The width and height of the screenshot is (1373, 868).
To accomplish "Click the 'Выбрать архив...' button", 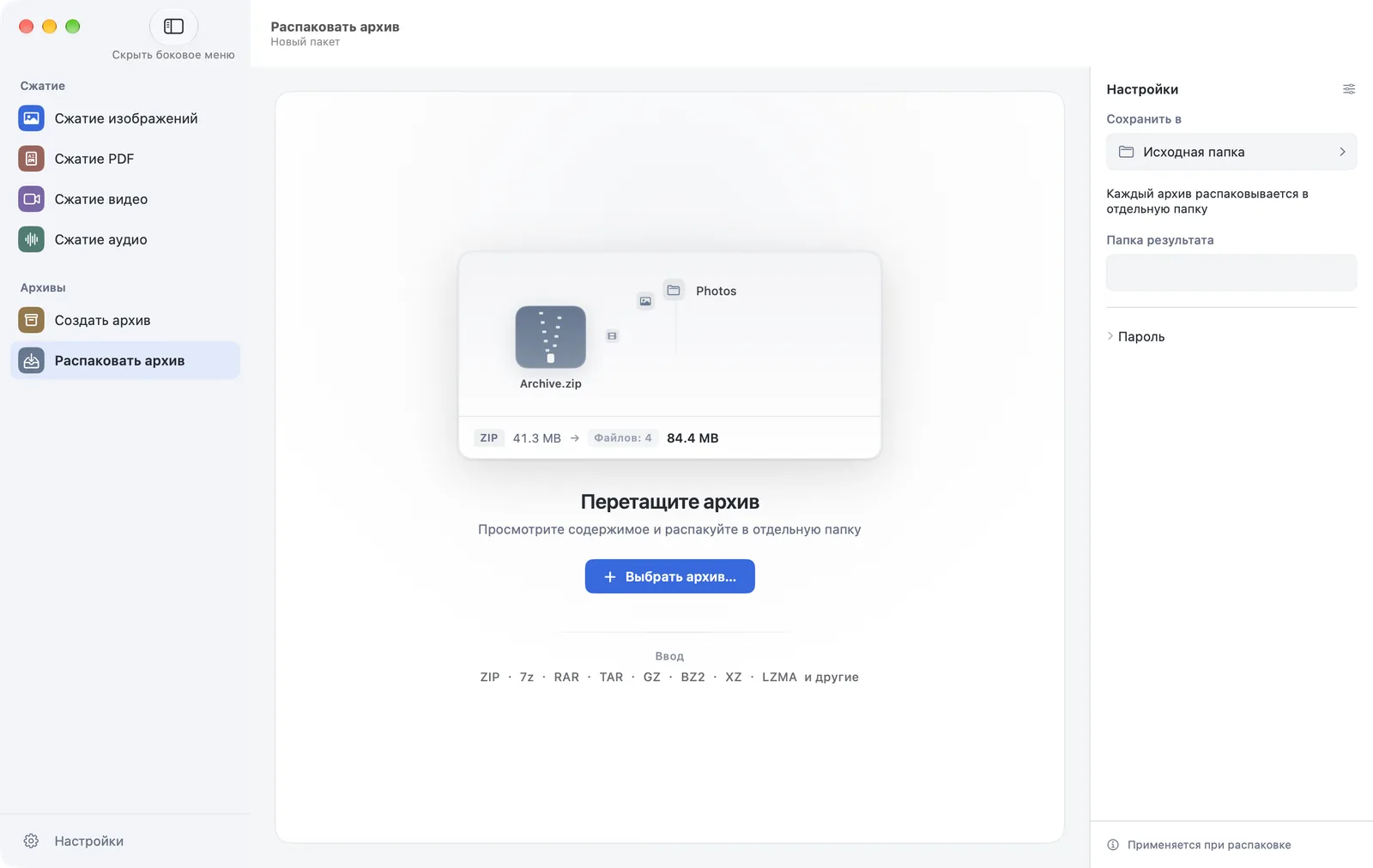I will 670,576.
